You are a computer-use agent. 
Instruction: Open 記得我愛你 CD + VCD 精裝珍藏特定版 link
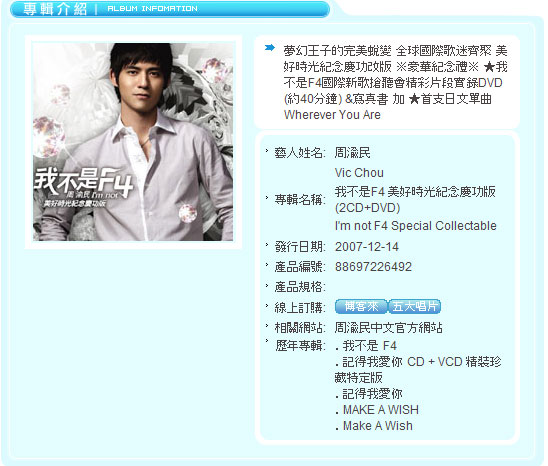[418, 370]
